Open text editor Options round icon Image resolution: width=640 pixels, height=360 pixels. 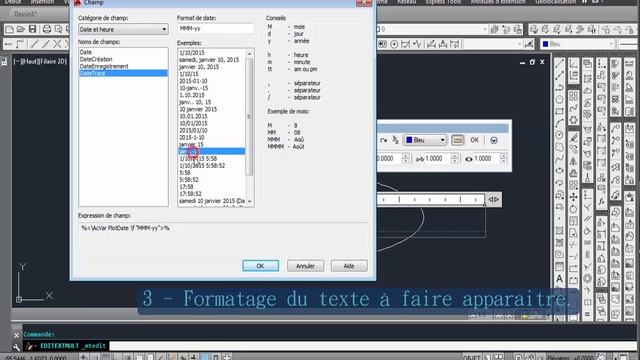tap(494, 140)
